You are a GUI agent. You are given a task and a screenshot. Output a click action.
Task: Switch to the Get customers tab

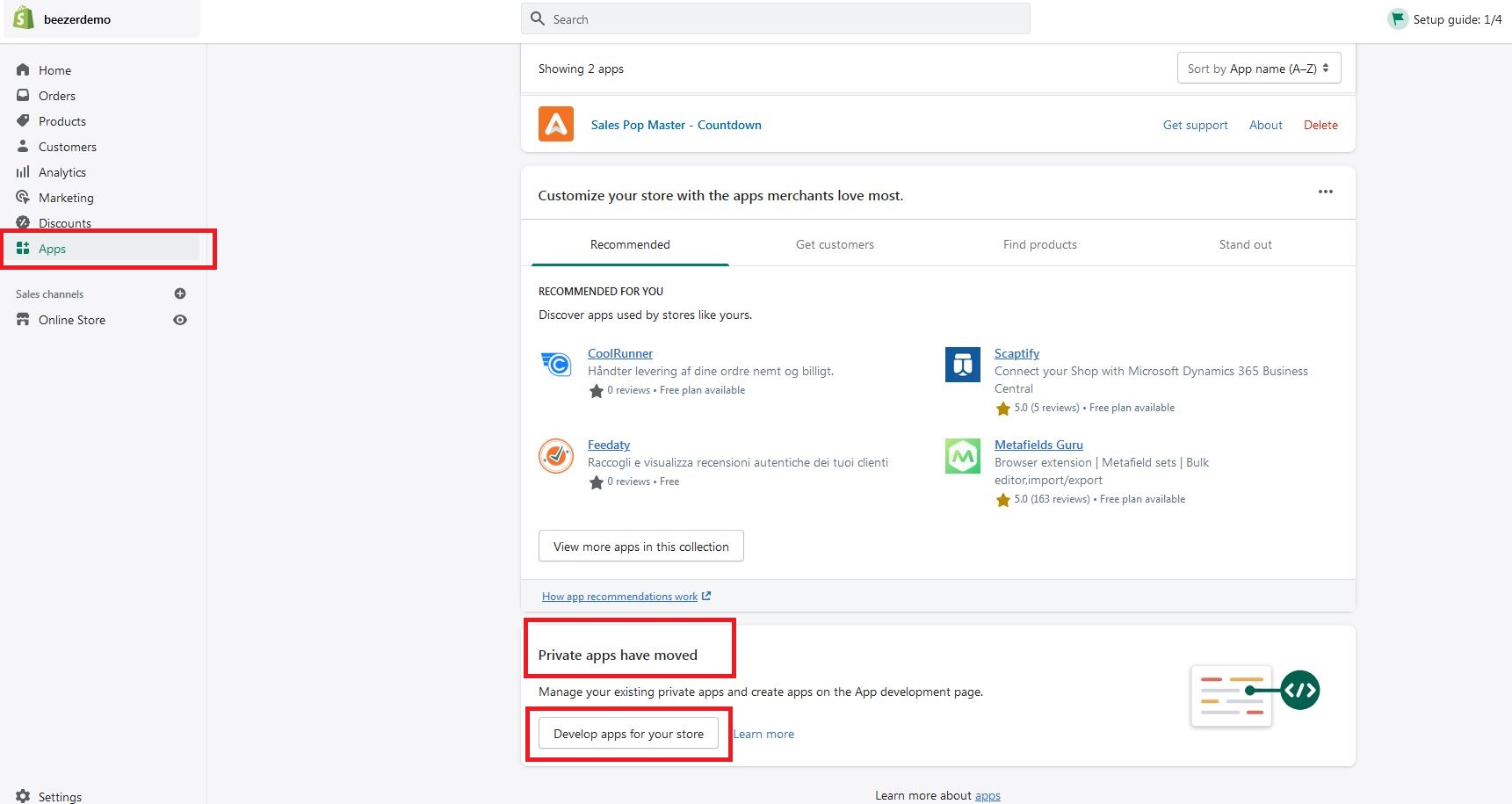(x=835, y=244)
